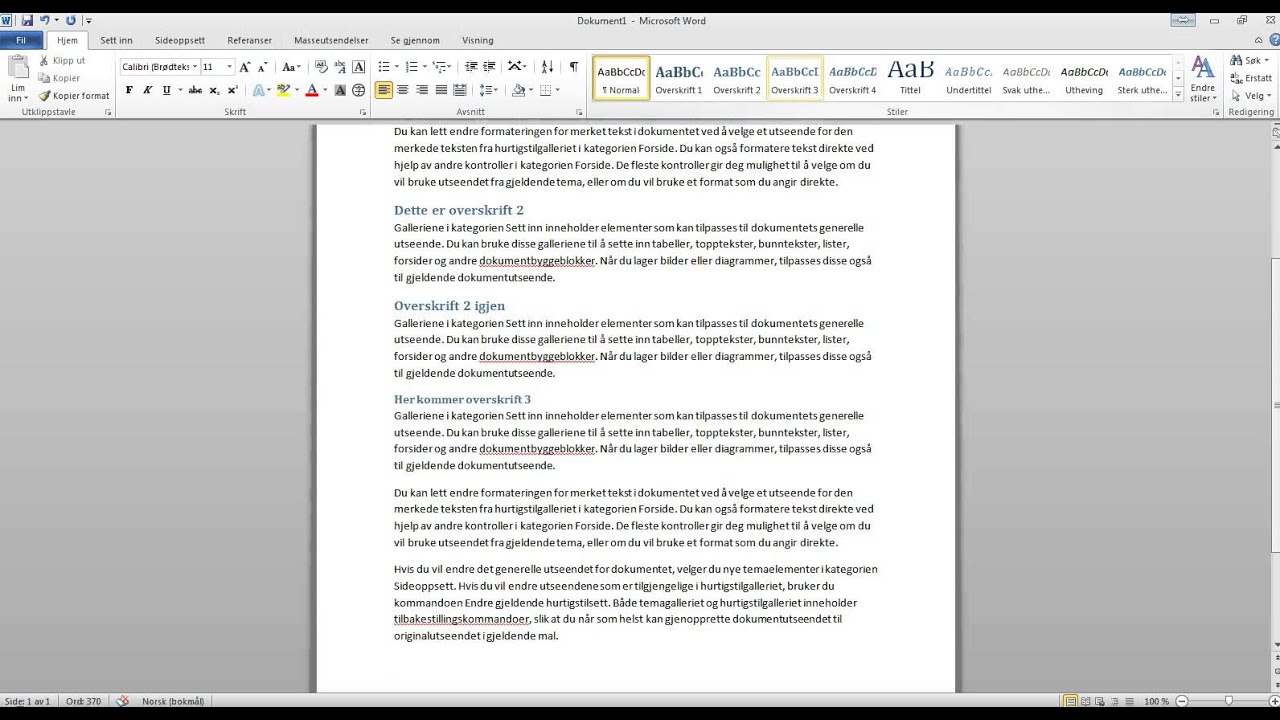
Task: Activate Kopier format painter
Action: [74, 96]
